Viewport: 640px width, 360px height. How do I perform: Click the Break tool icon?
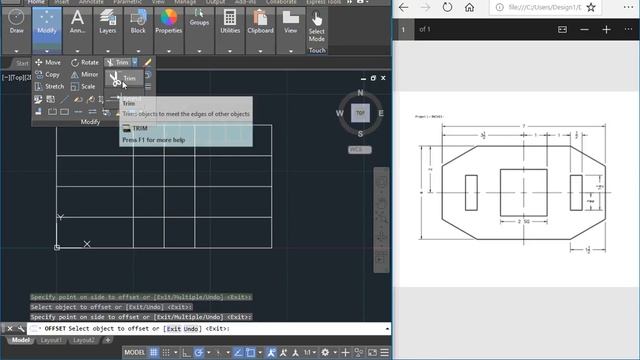(52, 111)
